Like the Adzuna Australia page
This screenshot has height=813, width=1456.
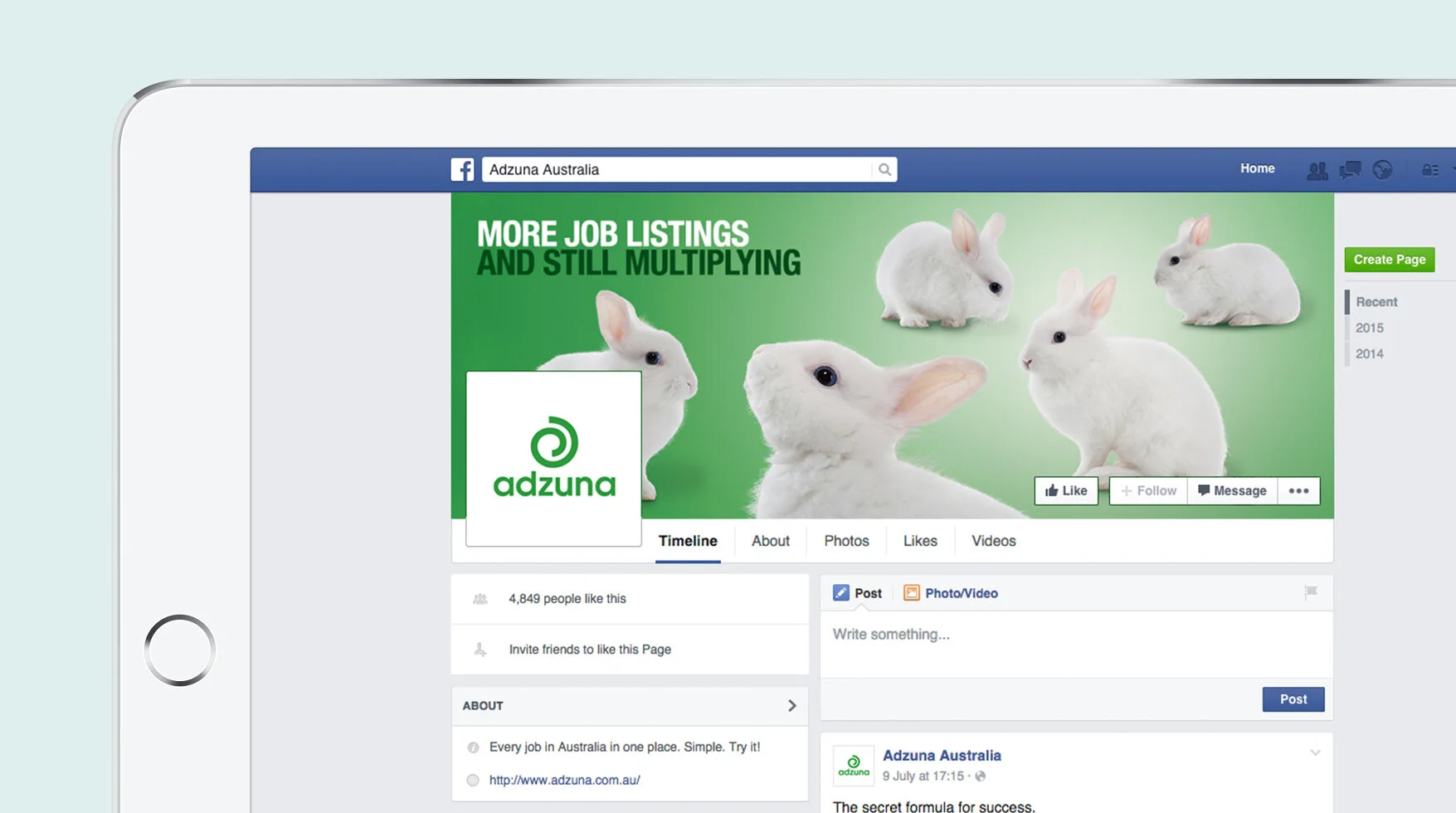(1066, 491)
